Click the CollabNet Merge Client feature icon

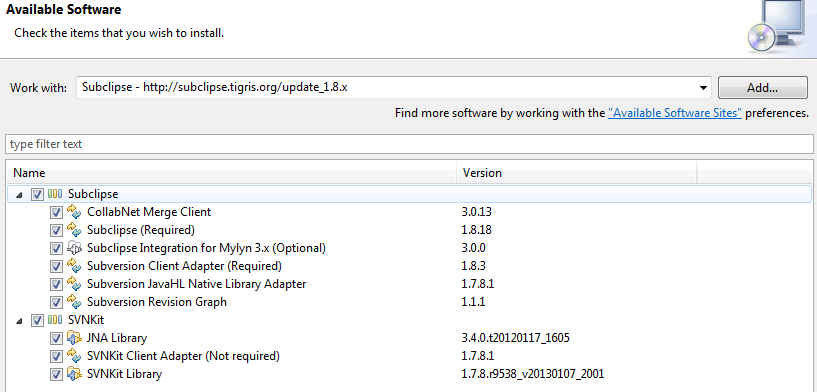point(75,212)
